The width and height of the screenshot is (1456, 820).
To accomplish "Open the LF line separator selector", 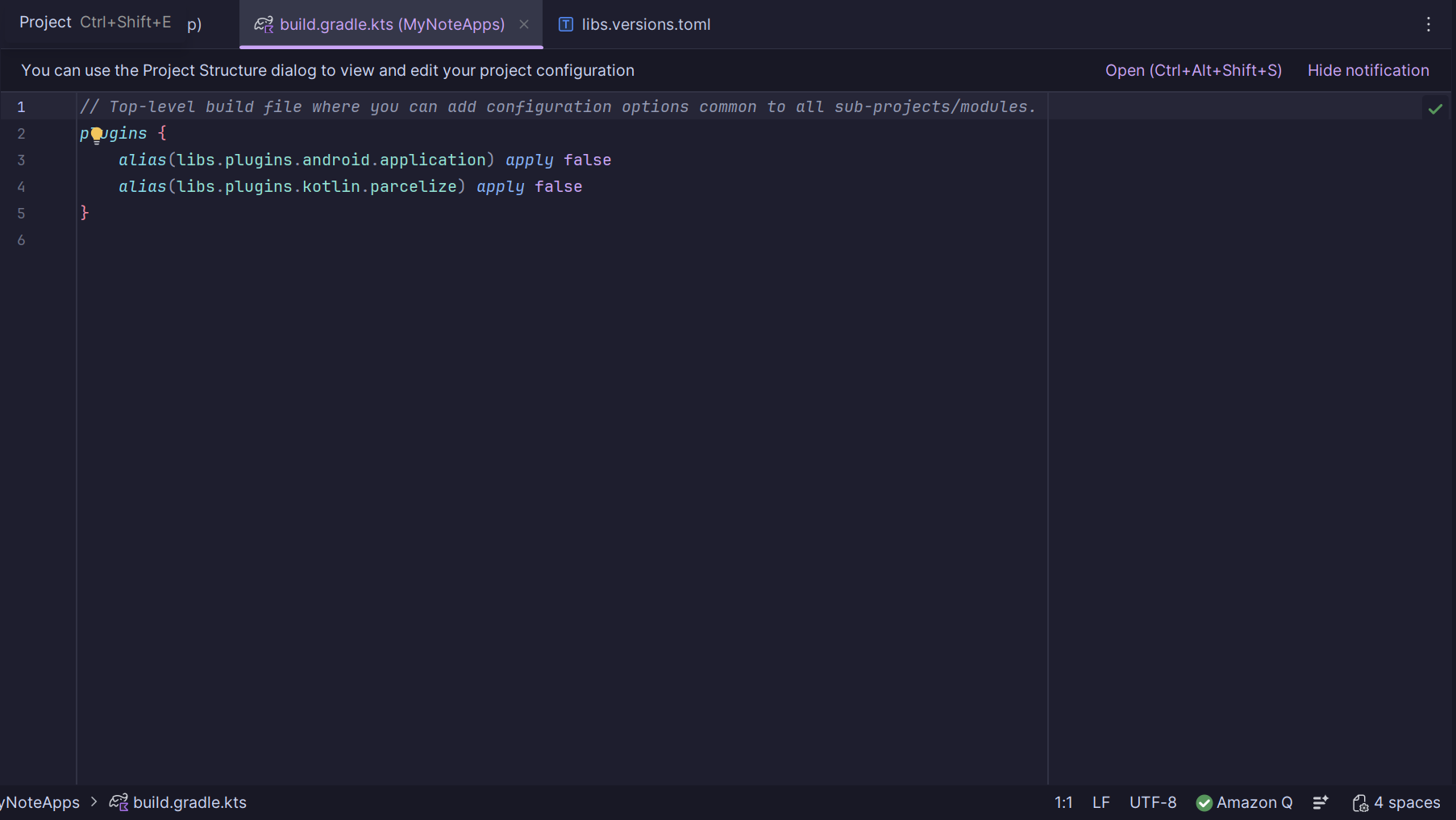I will point(1100,802).
